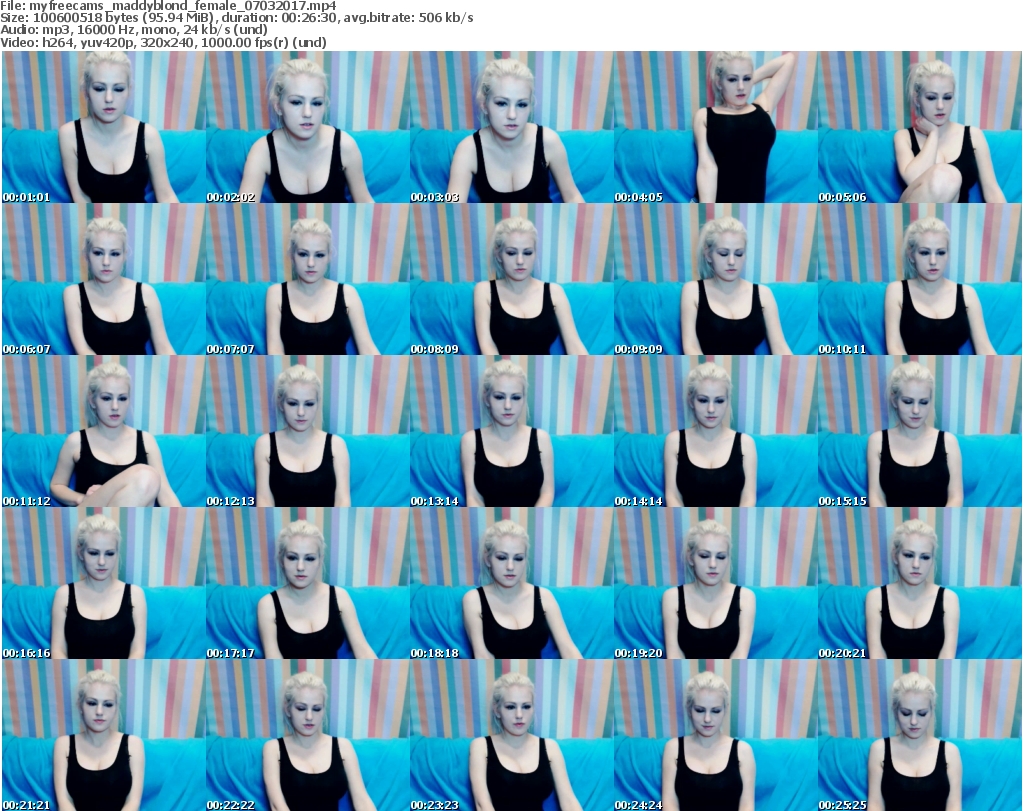Image resolution: width=1024 pixels, height=811 pixels.
Task: Select the frame marked 00:24:24
Action: pos(716,735)
